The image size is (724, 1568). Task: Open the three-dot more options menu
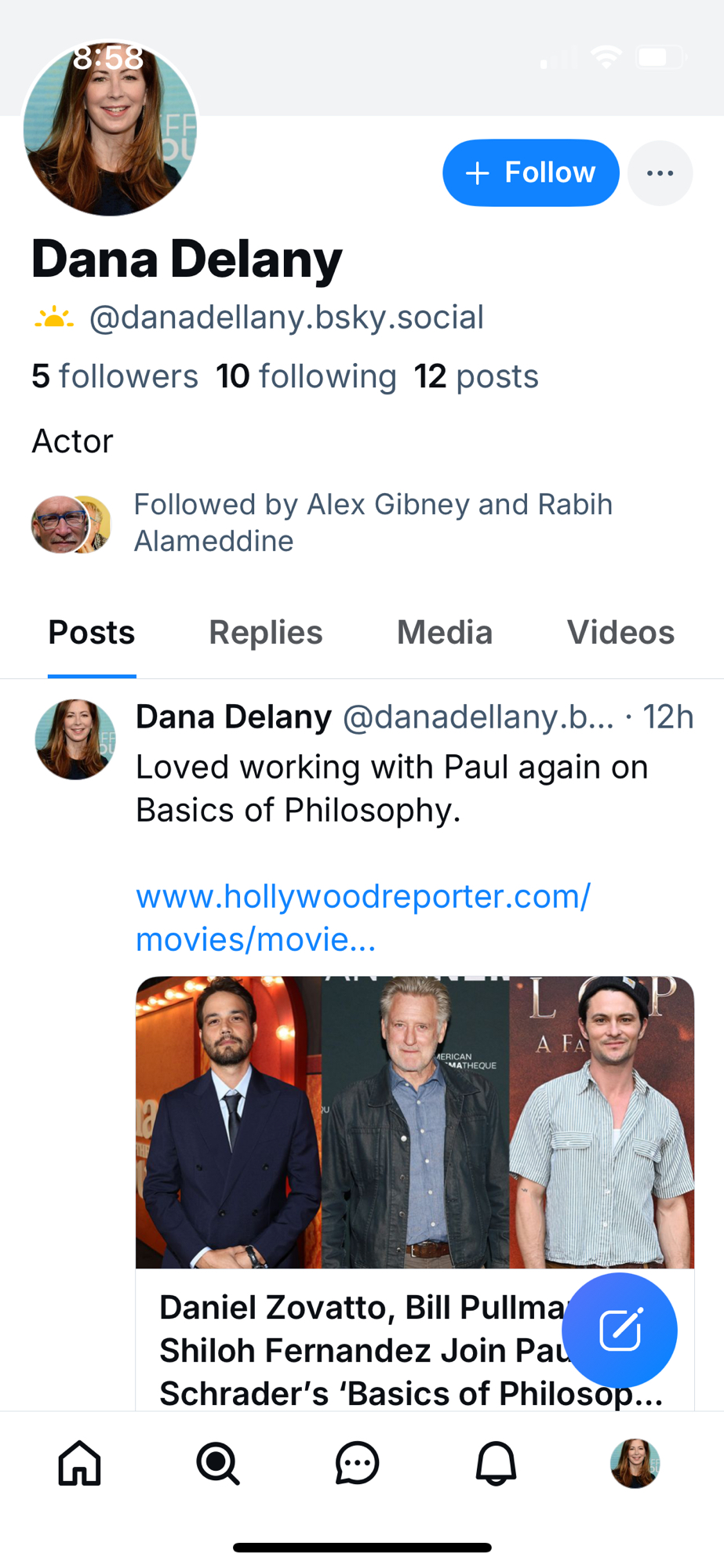point(660,173)
